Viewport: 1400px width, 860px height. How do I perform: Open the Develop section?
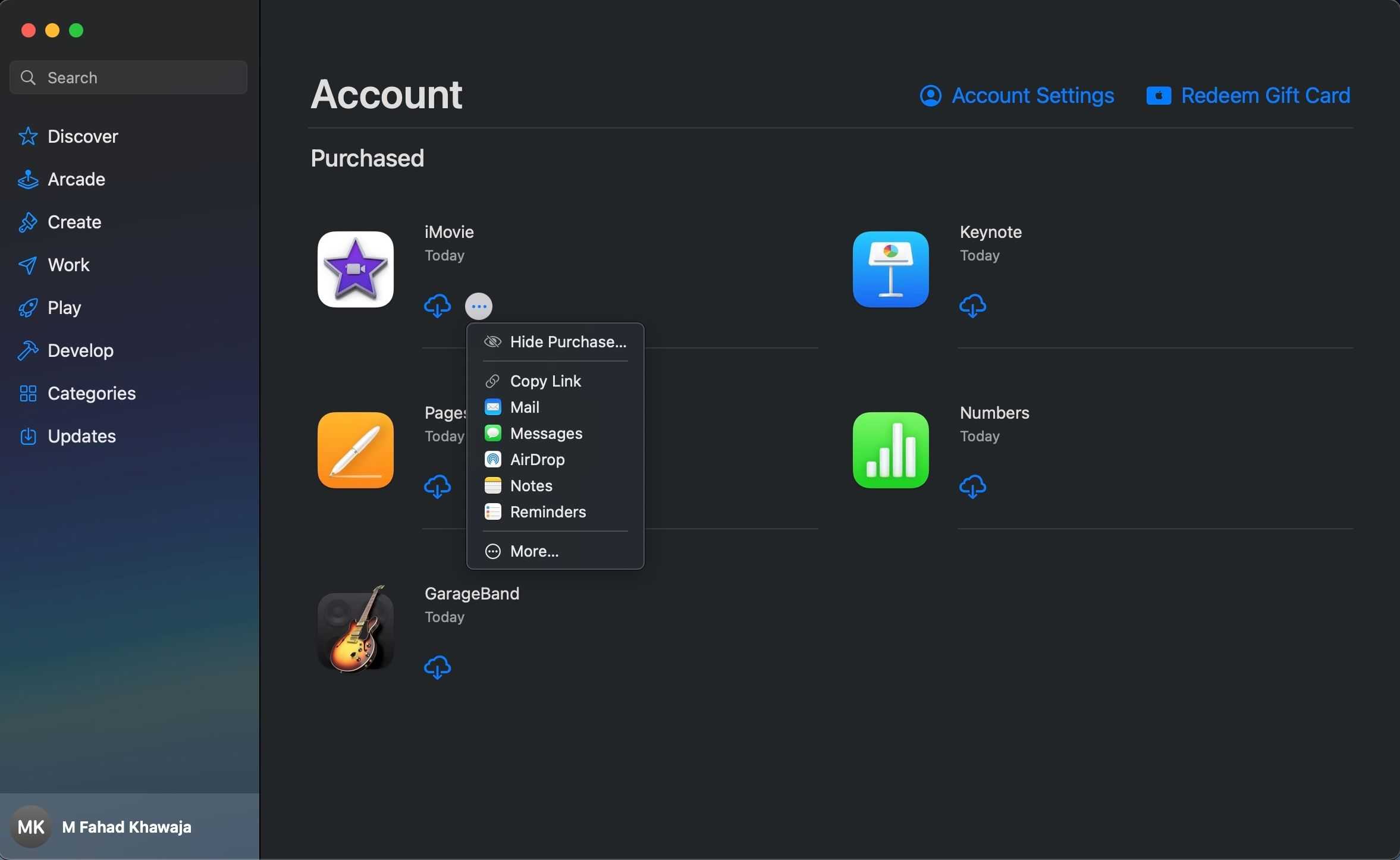[128, 350]
